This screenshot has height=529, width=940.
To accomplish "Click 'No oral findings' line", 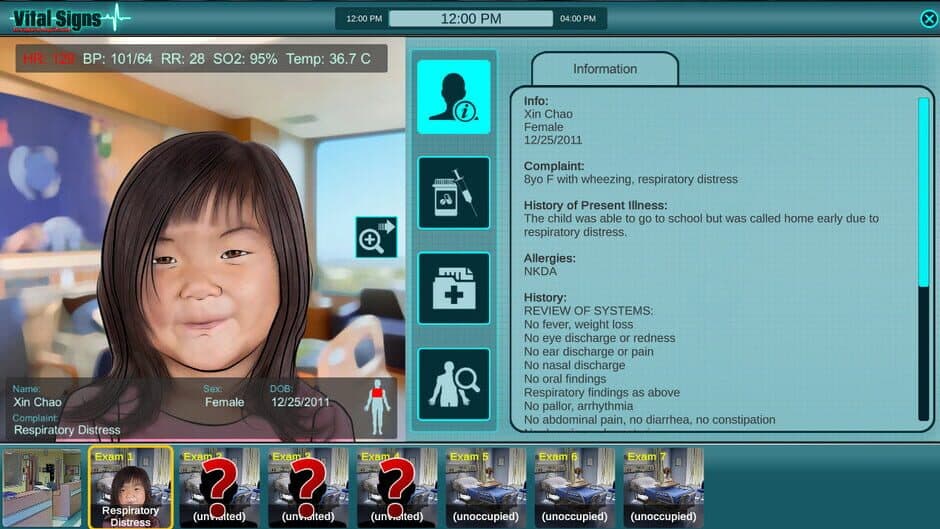I will [565, 379].
